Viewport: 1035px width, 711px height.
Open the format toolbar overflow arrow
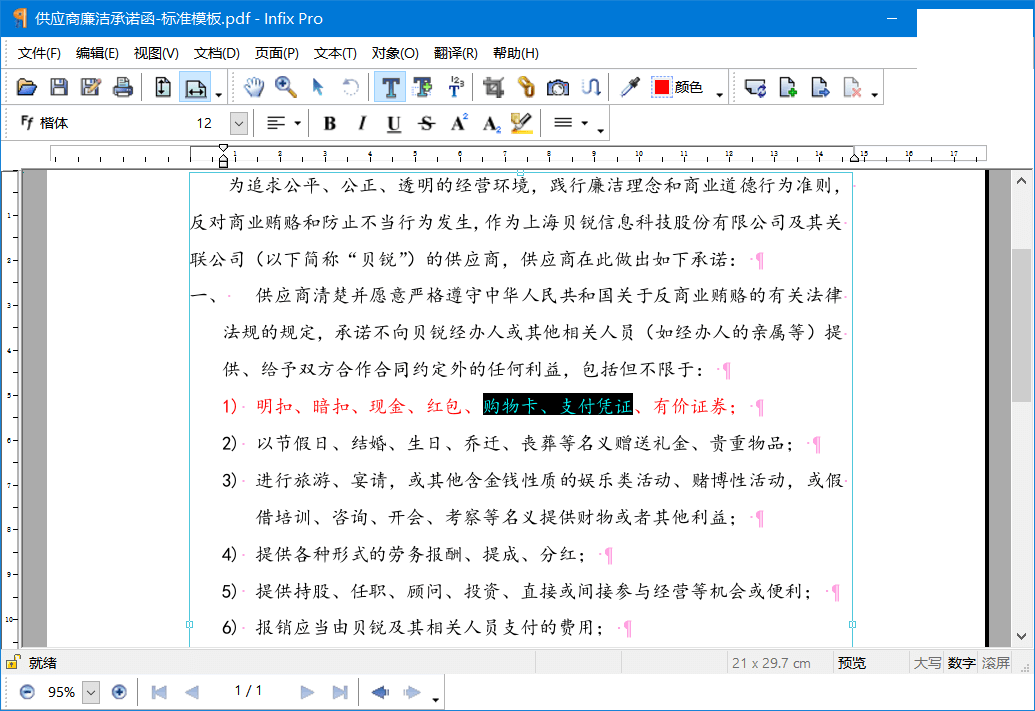(600, 131)
